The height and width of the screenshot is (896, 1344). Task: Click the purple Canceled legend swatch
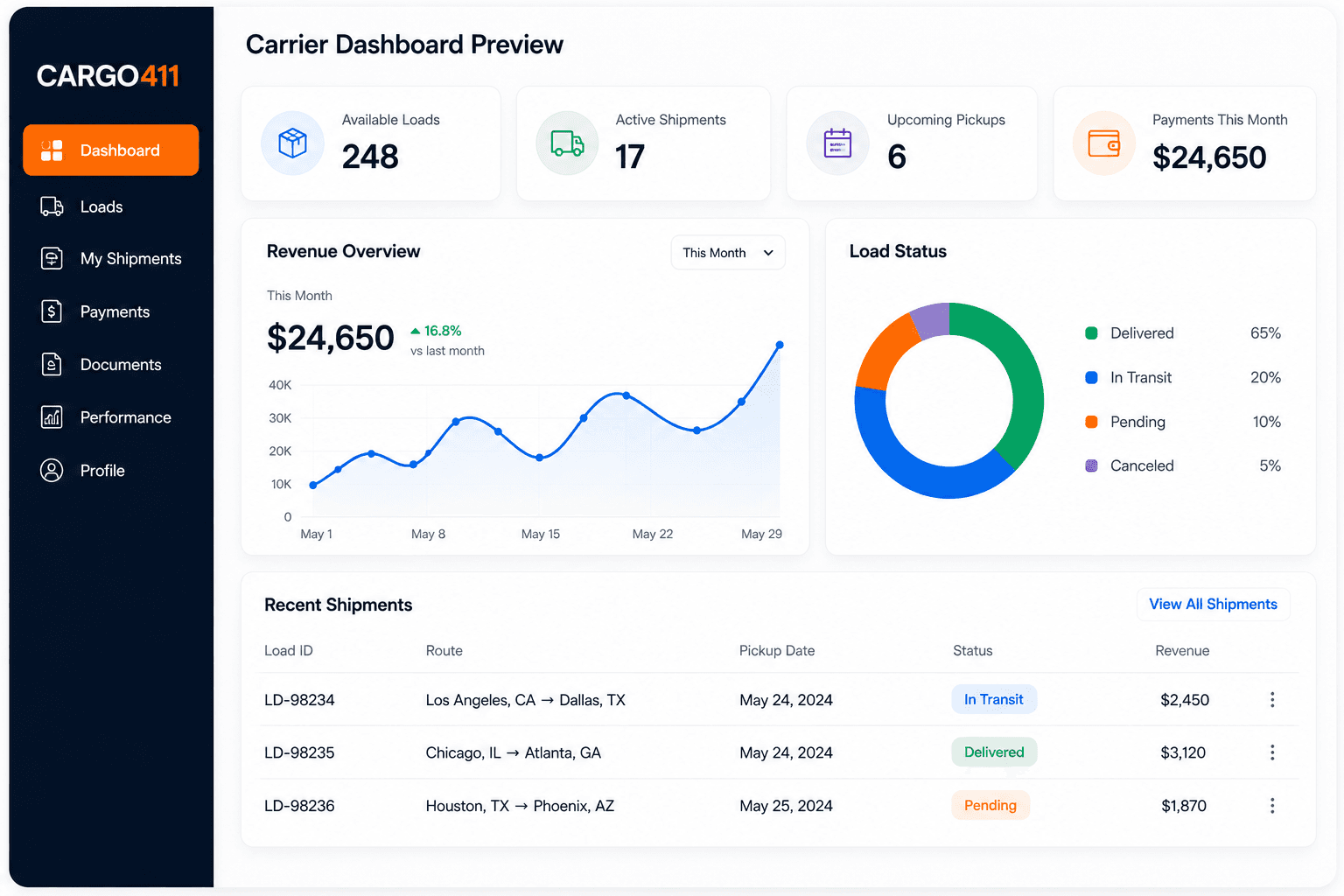coord(1091,465)
